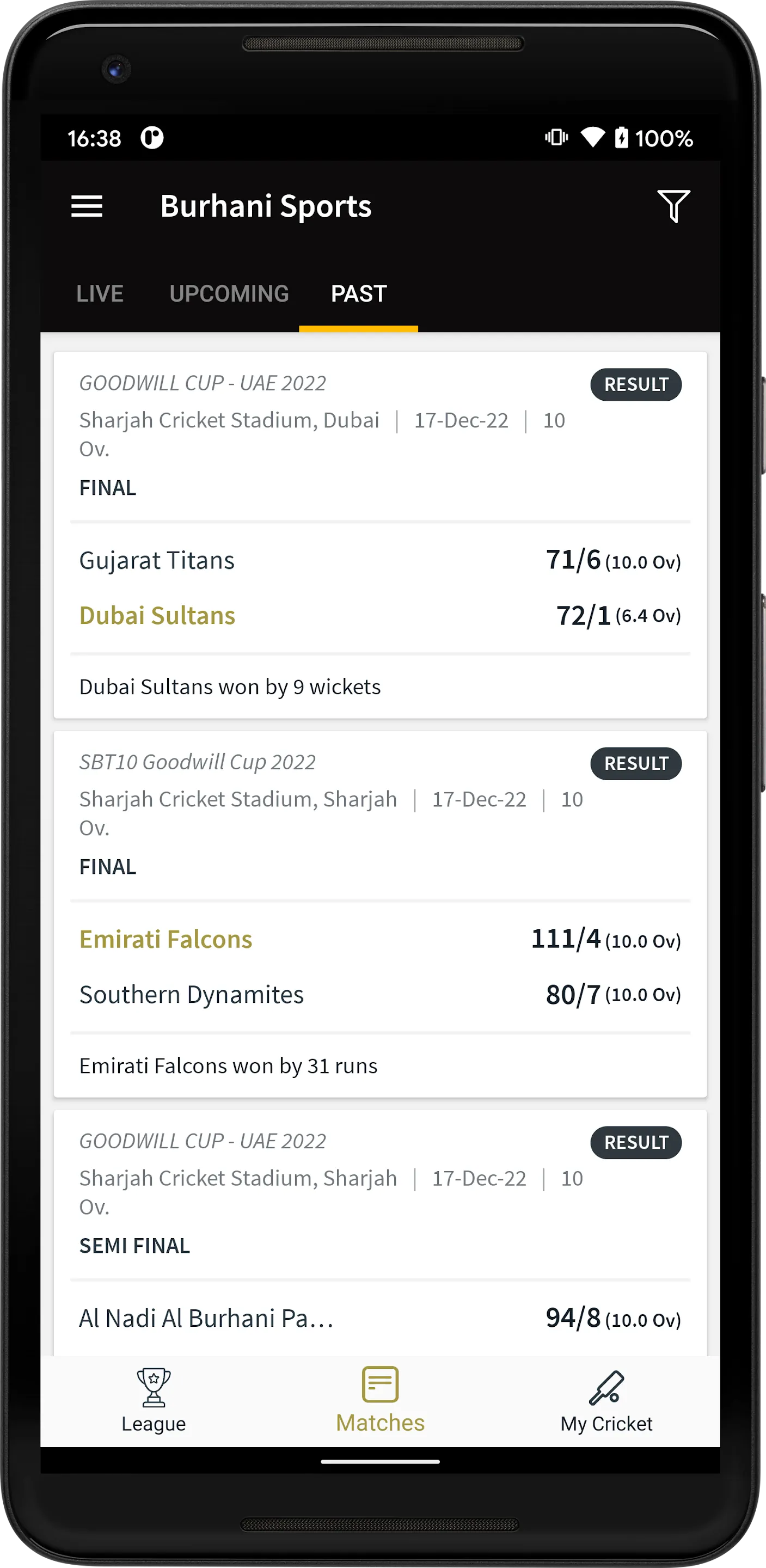Open Dubai Sultans team name
This screenshot has width=766, height=1568.
[157, 615]
